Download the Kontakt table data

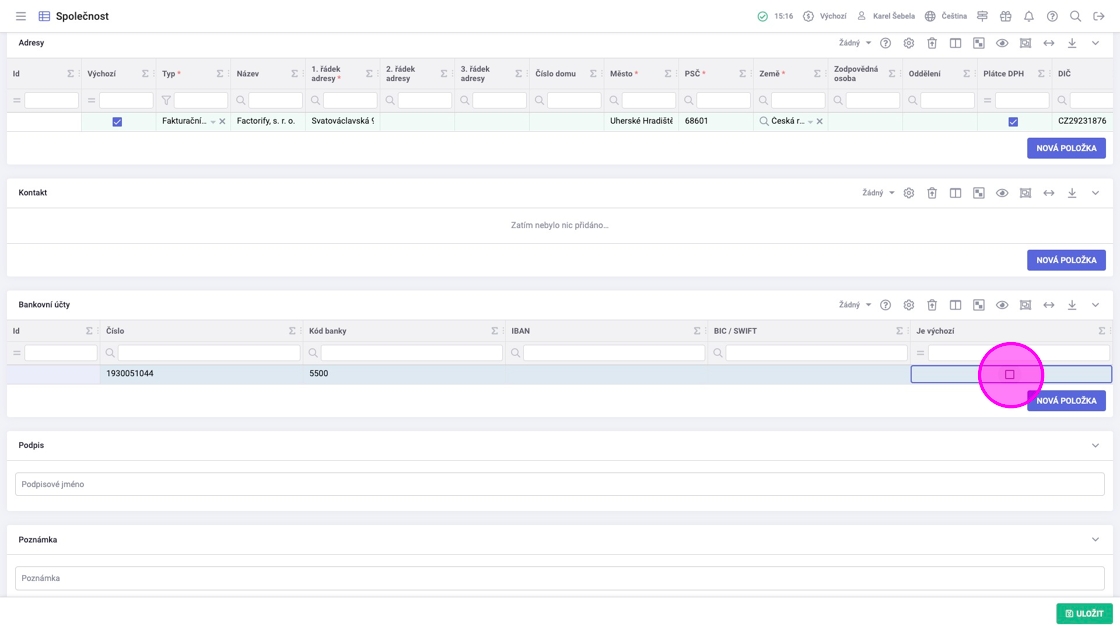pyautogui.click(x=1072, y=193)
